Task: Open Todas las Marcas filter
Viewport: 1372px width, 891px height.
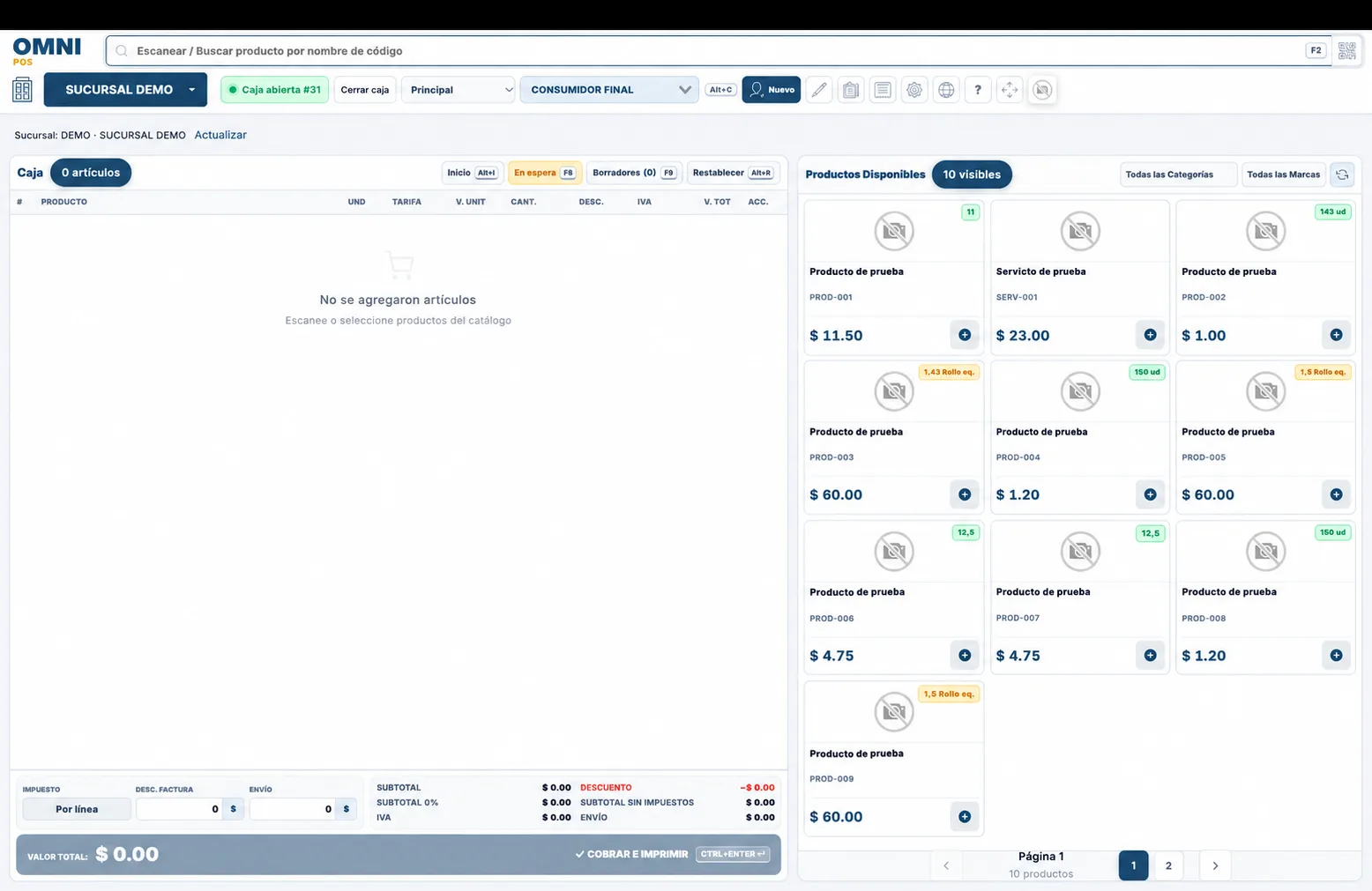Action: [1283, 174]
